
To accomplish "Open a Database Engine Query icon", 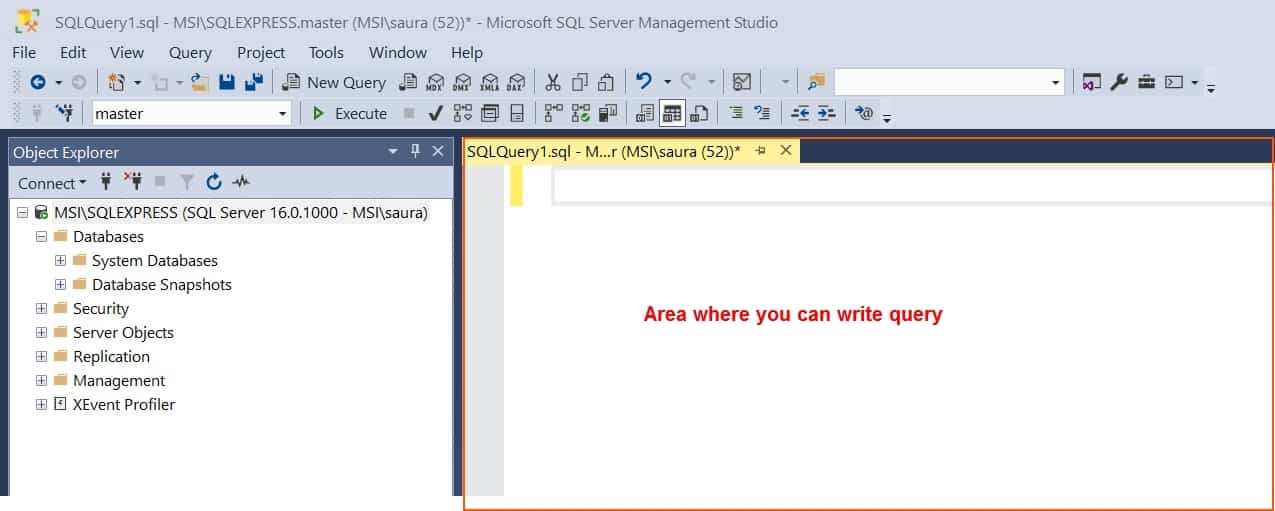I will [x=408, y=82].
